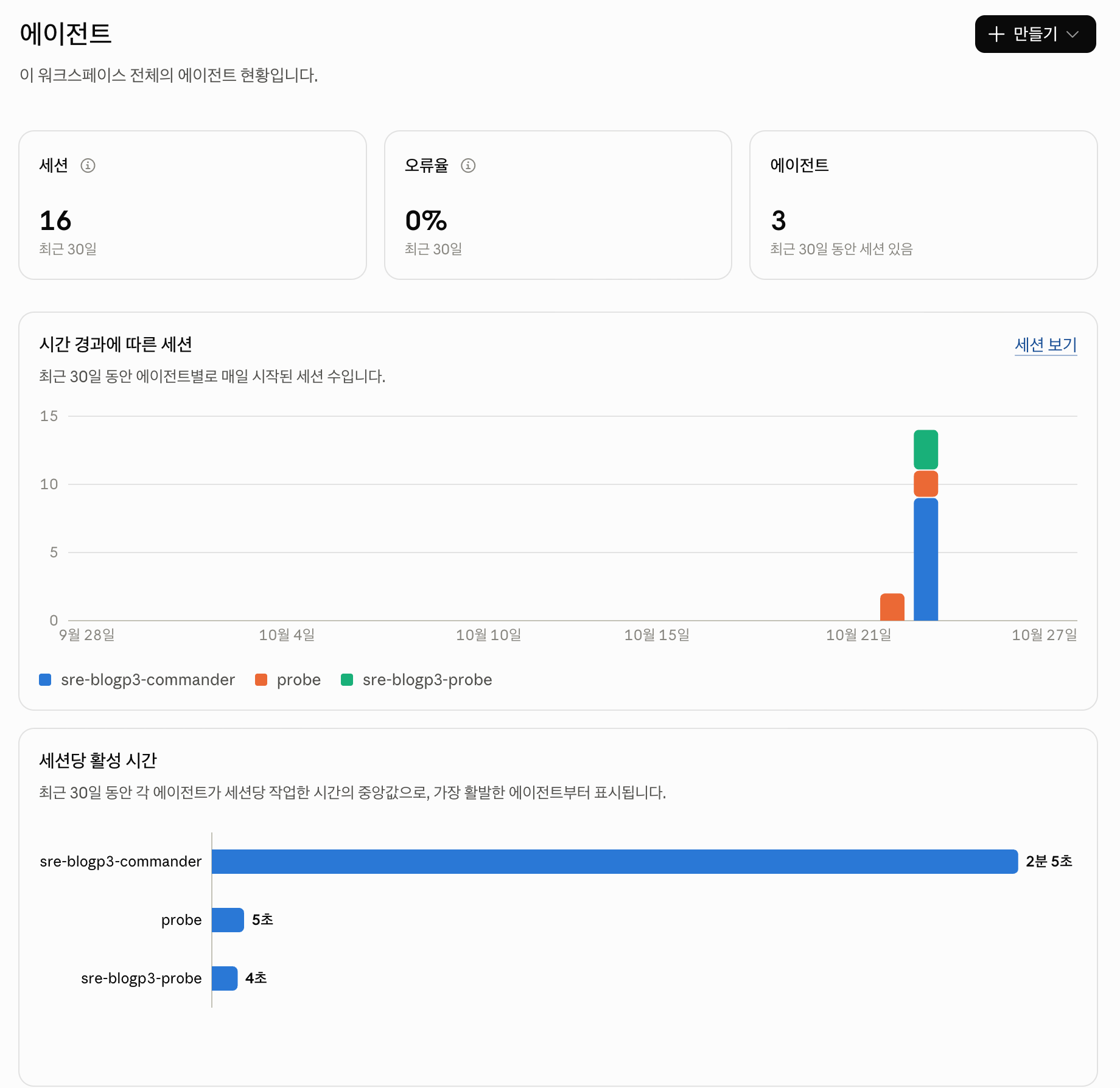
Task: Click the 10월 4일 axis label
Action: tap(287, 635)
